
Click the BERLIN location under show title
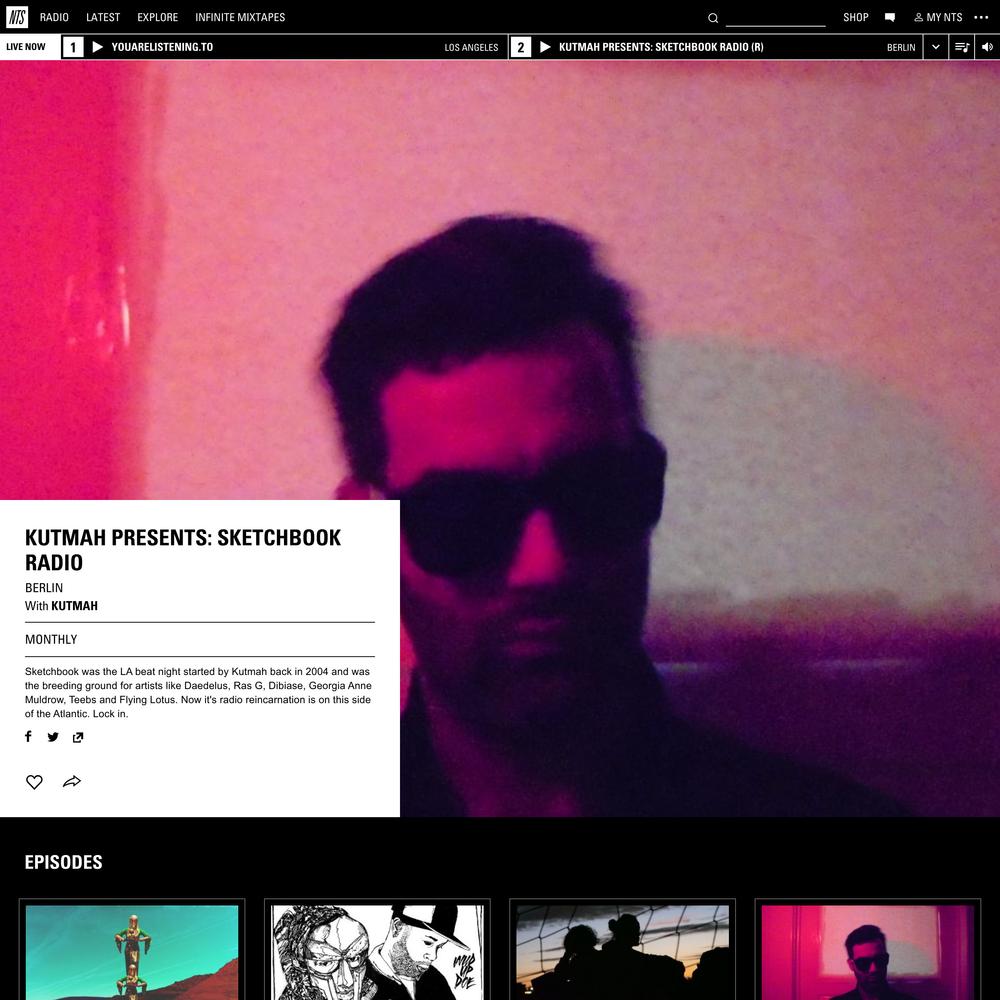click(44, 588)
